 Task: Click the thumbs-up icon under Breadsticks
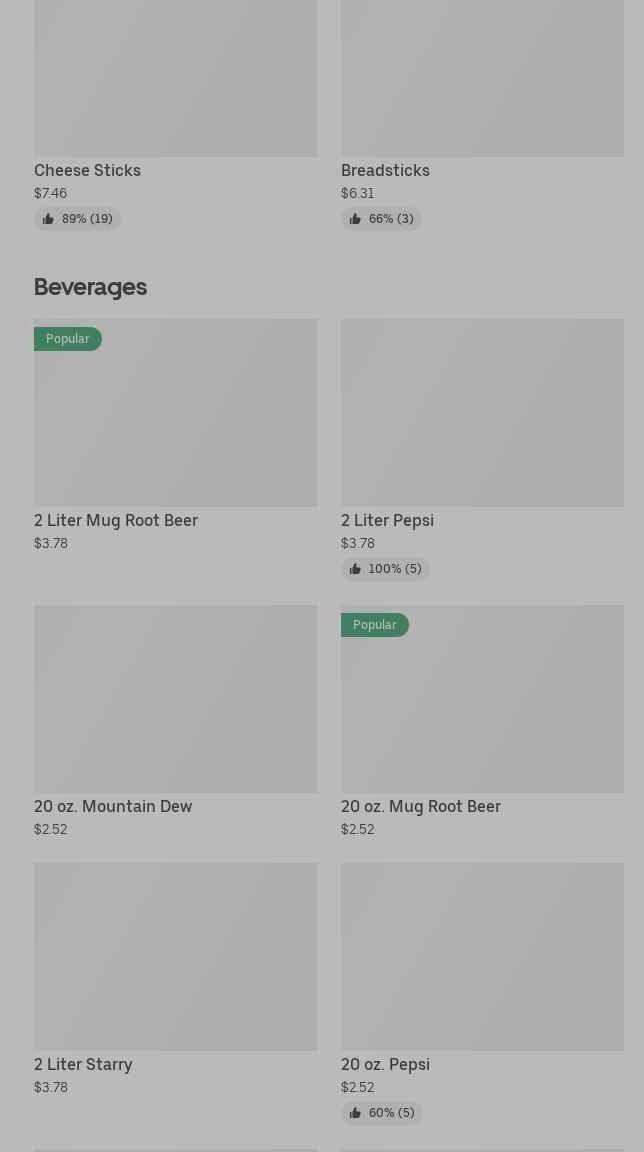pyautogui.click(x=355, y=219)
